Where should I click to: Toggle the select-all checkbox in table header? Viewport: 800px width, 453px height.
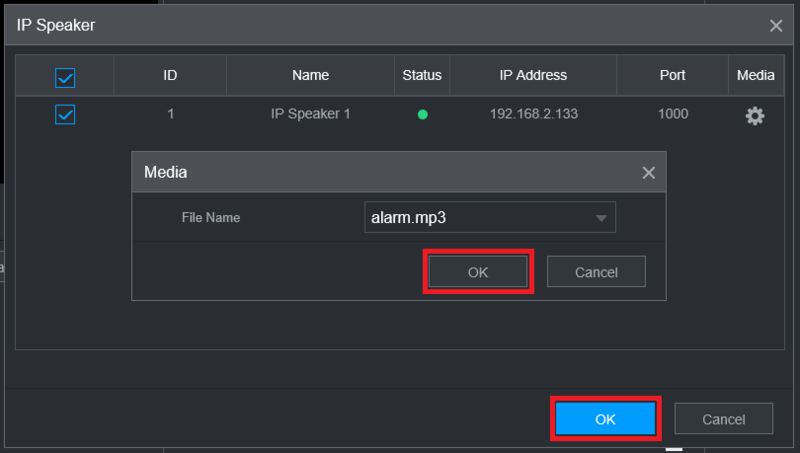[65, 76]
